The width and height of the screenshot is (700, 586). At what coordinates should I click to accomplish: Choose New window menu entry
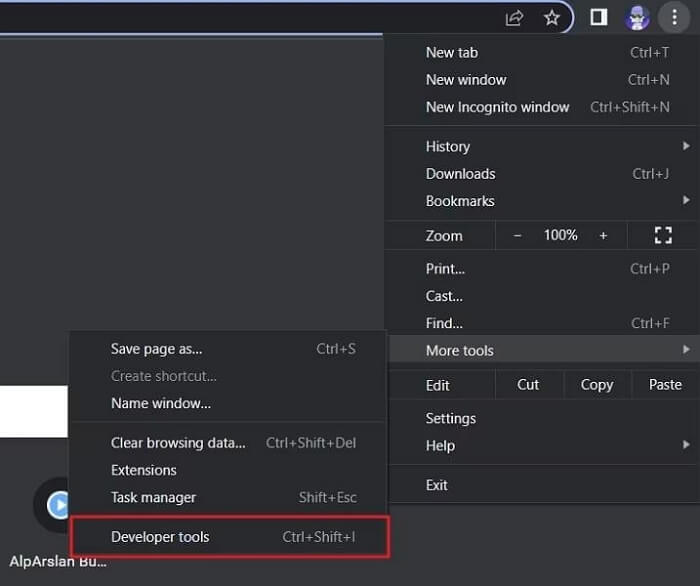coord(542,80)
